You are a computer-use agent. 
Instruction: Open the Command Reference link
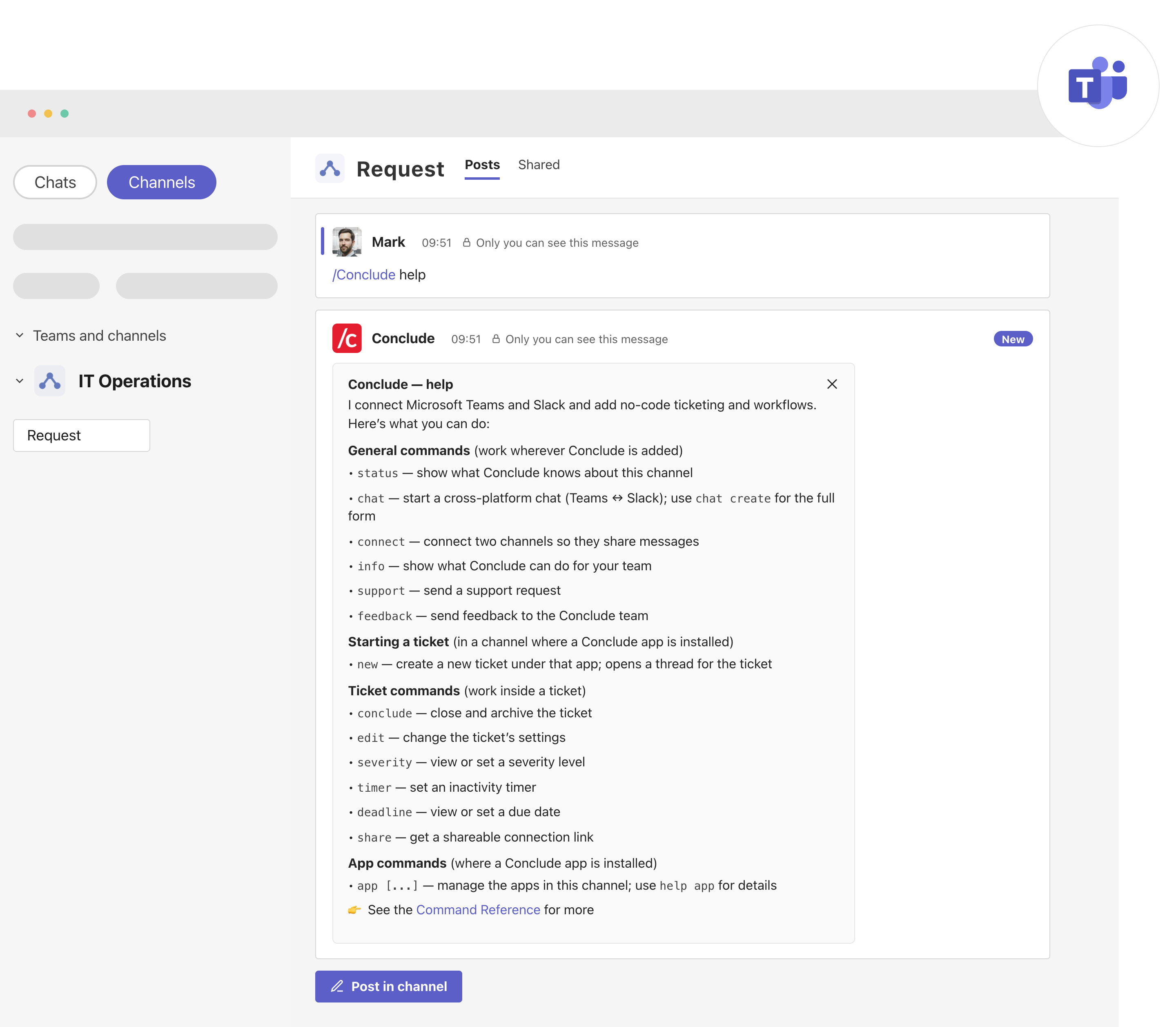[478, 909]
